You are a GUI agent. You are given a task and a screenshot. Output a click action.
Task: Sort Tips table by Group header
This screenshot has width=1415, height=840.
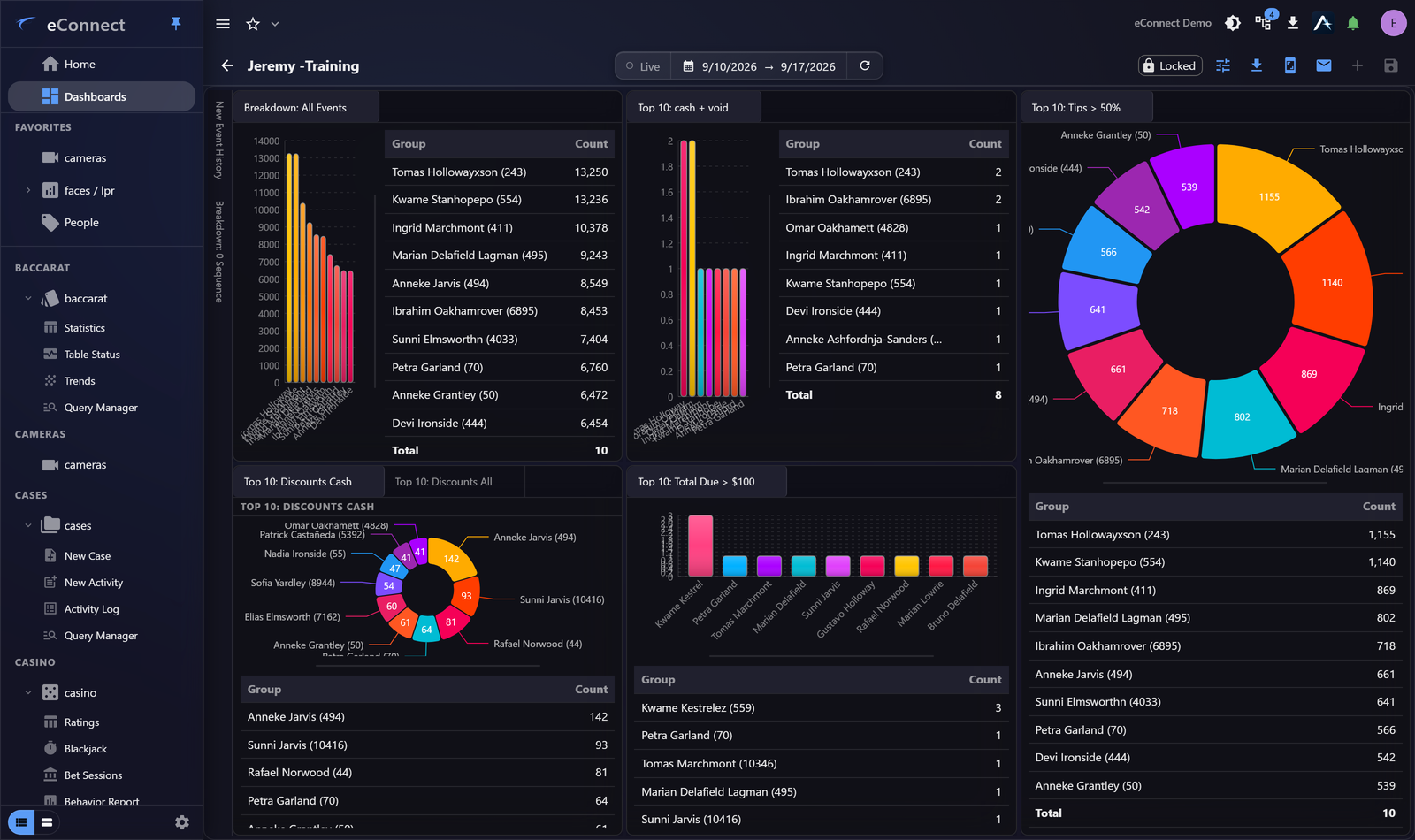pos(1052,507)
